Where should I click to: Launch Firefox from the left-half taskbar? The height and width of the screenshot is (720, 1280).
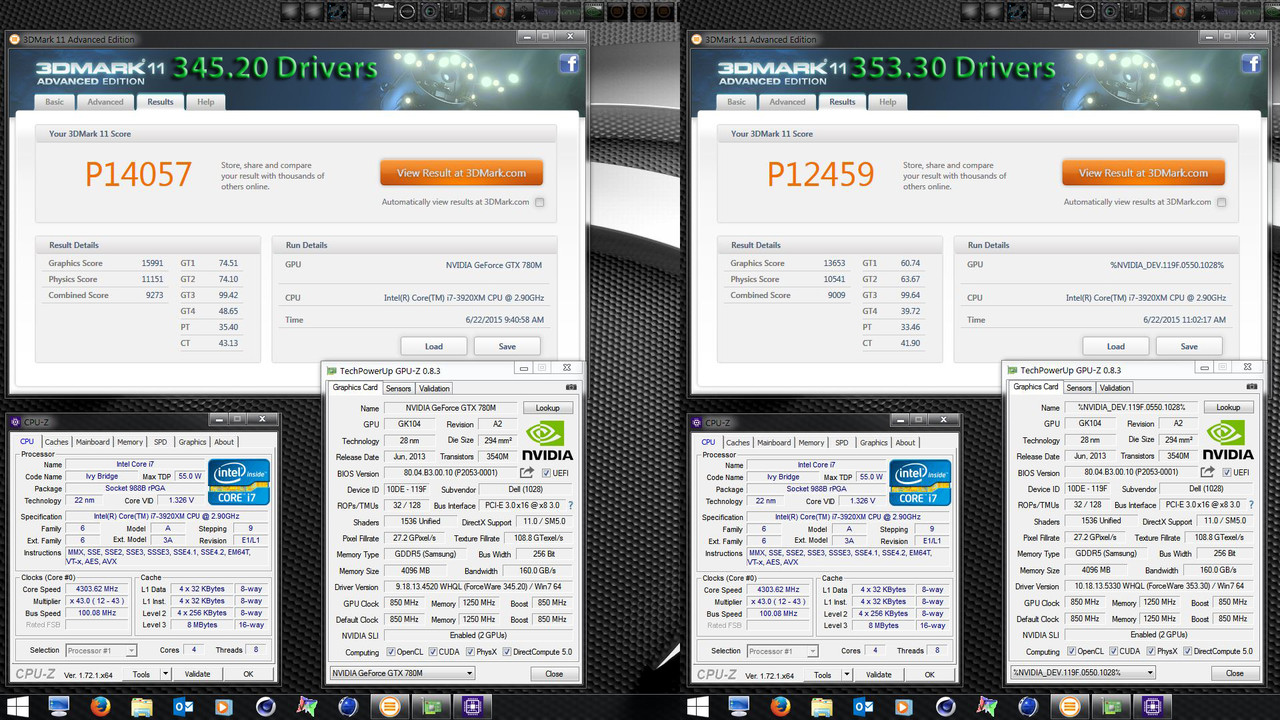[100, 707]
